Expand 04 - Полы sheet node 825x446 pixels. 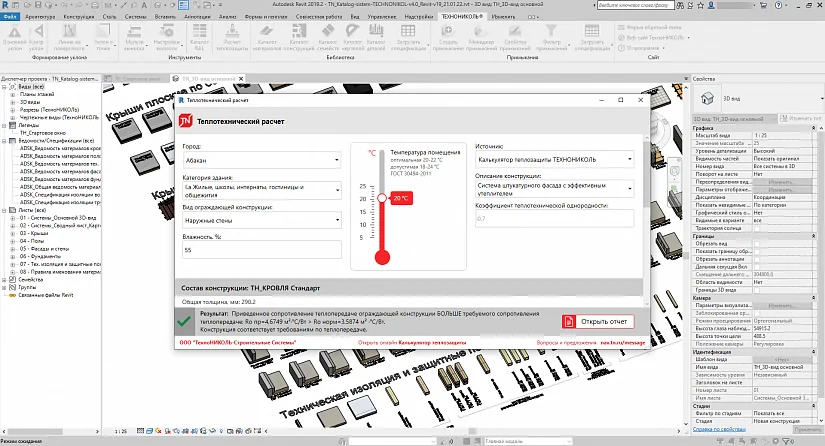pos(13,241)
